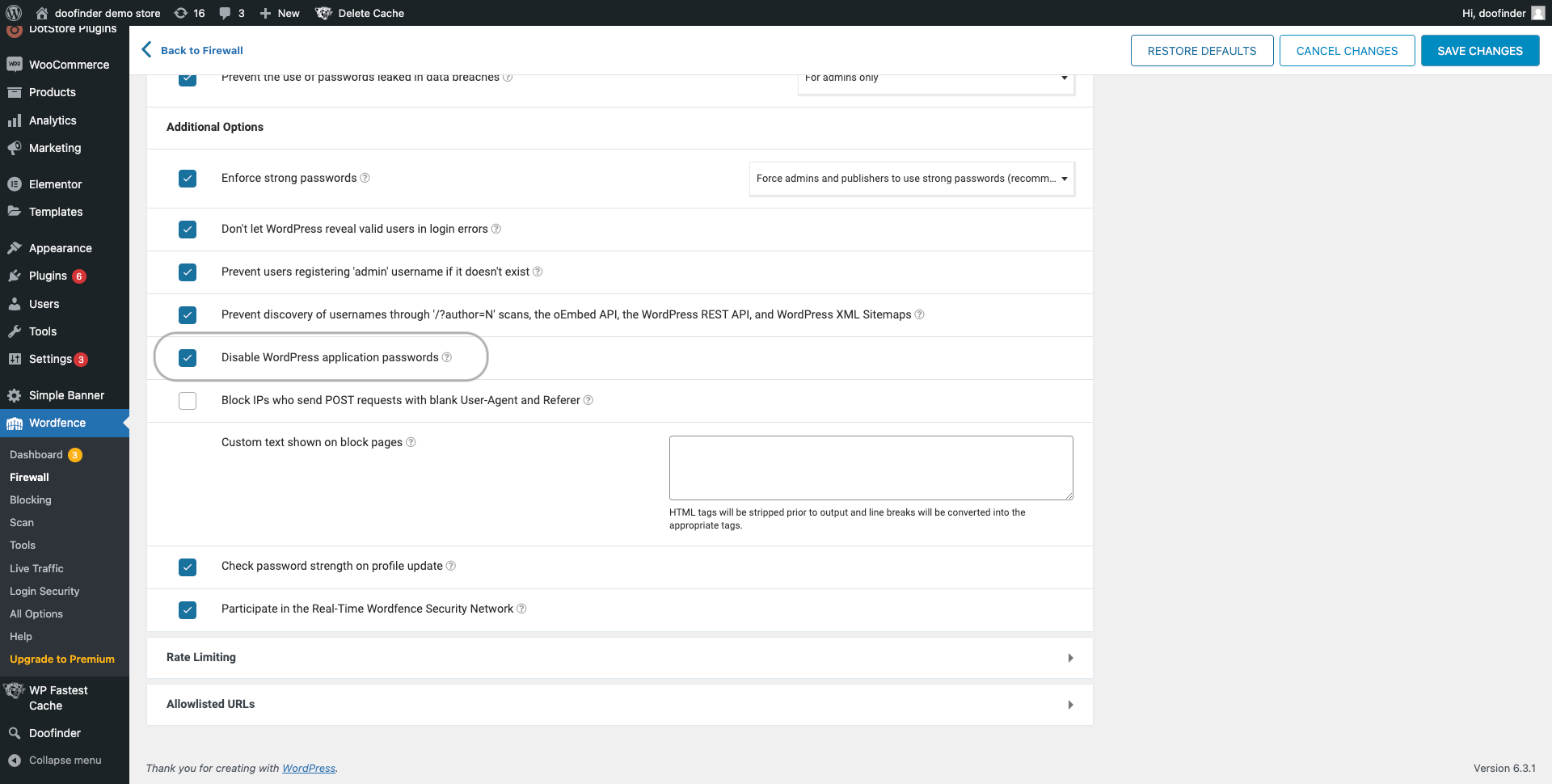Open the strong passwords policy dropdown
Screen dimensions: 1552x784
912,179
